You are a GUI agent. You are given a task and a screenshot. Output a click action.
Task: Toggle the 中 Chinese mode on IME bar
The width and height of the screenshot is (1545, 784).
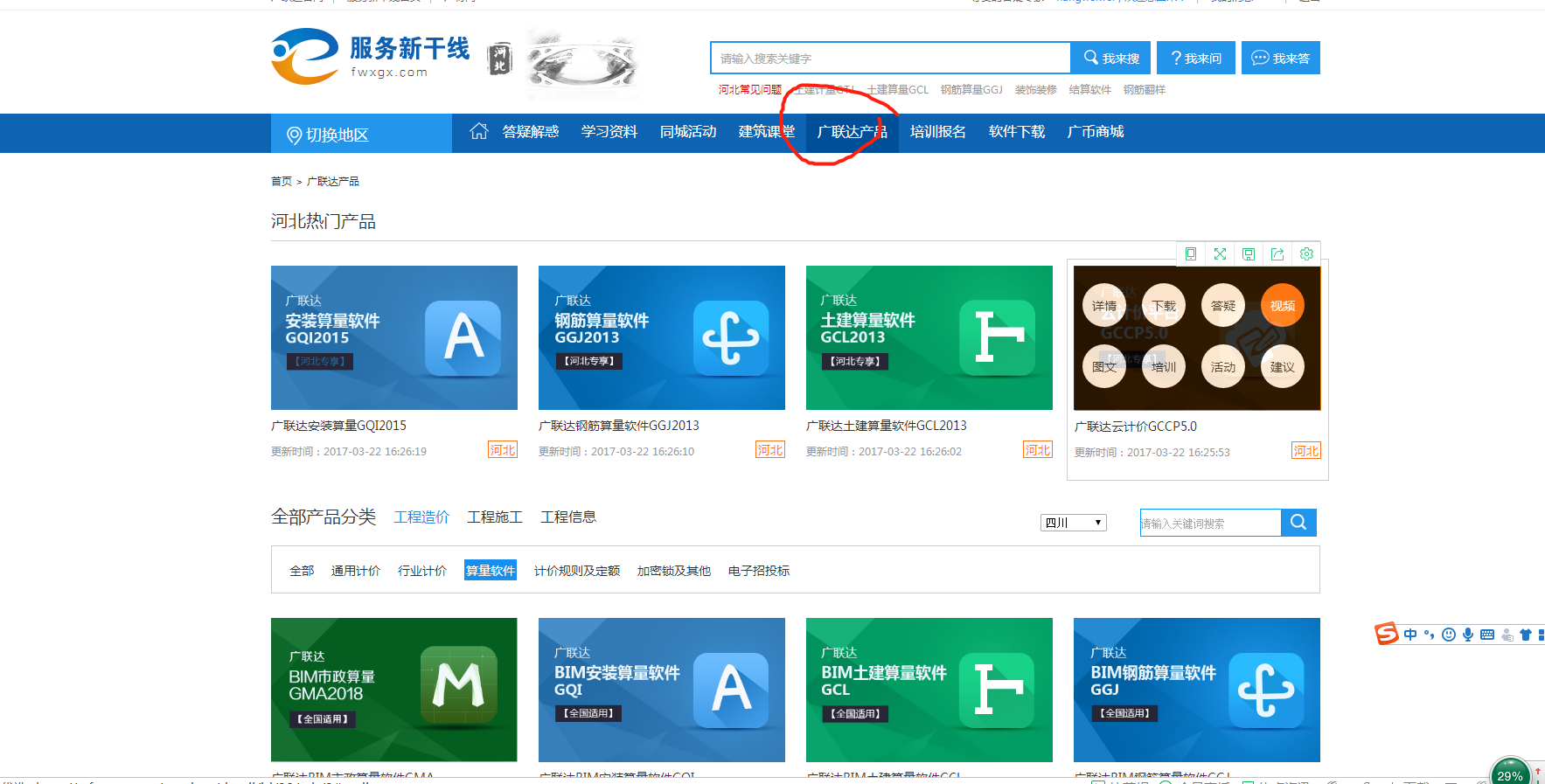tap(1410, 635)
